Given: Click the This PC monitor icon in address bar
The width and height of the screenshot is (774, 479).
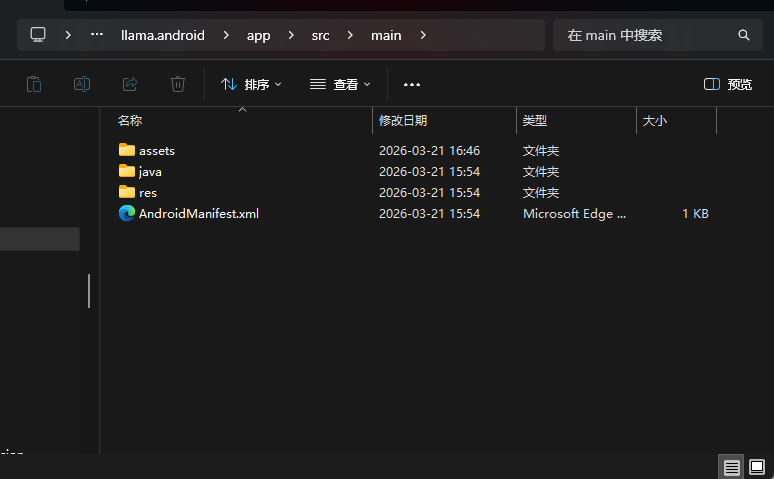Looking at the screenshot, I should pyautogui.click(x=38, y=35).
